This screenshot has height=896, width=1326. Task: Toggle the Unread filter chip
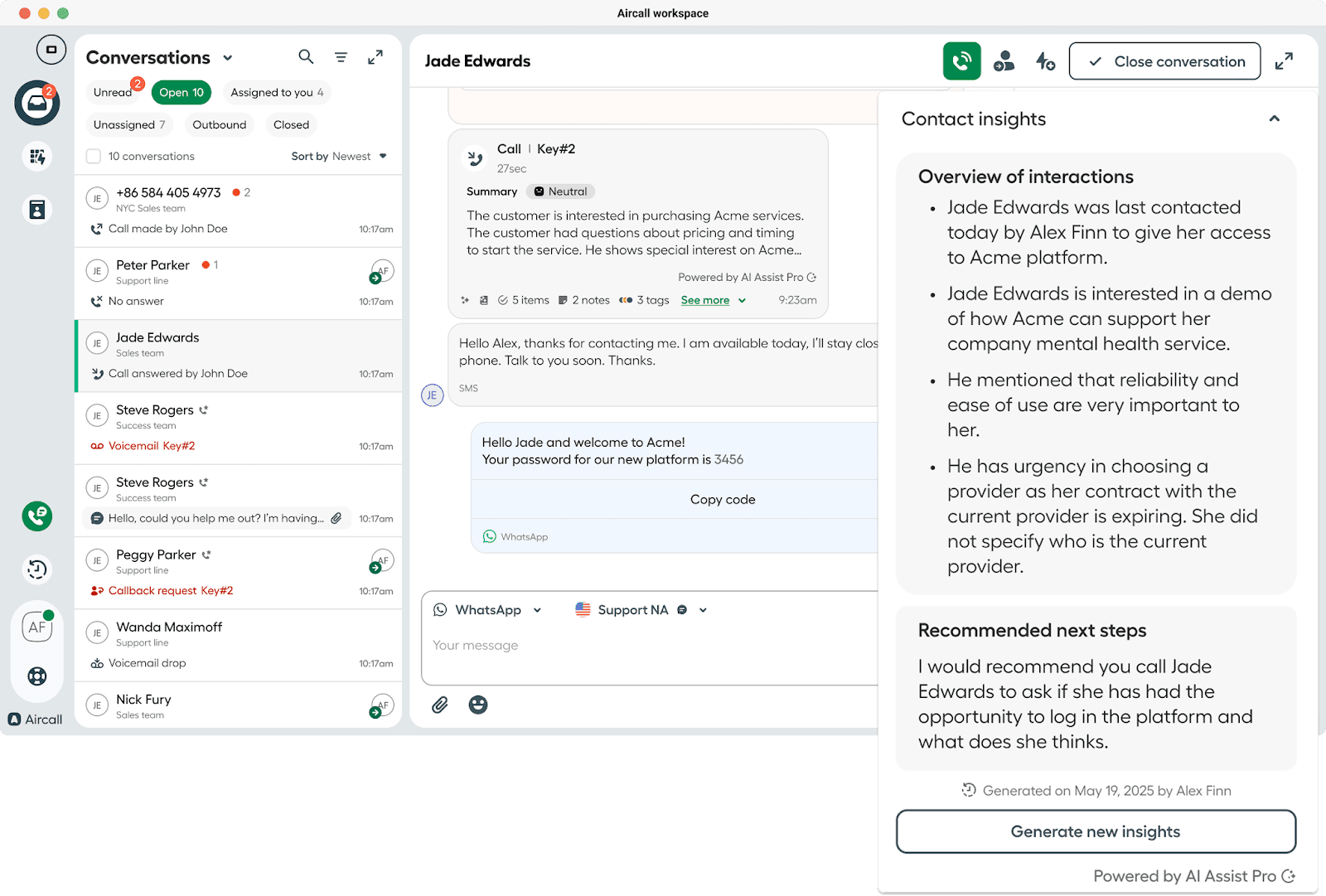click(x=113, y=93)
